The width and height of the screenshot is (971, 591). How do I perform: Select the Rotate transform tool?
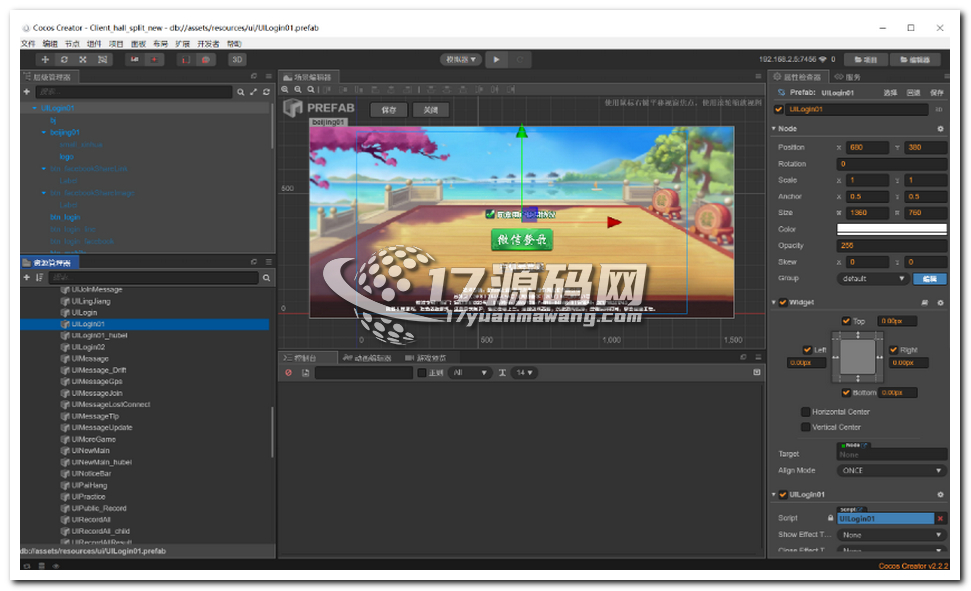point(65,60)
